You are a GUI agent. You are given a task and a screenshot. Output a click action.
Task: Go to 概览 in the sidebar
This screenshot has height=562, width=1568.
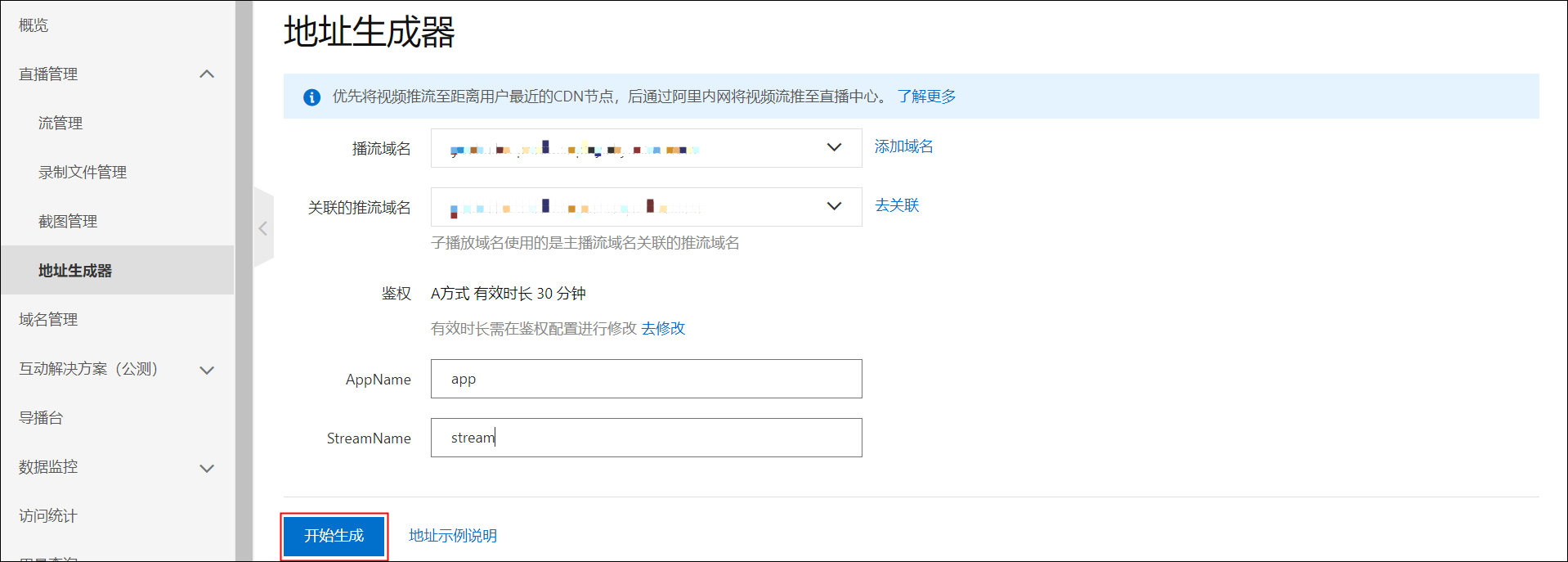(x=34, y=25)
